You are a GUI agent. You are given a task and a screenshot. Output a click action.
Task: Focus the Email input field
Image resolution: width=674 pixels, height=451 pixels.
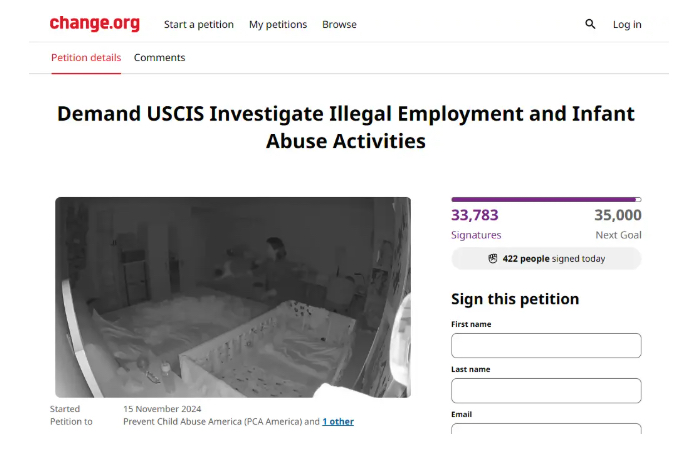[546, 429]
